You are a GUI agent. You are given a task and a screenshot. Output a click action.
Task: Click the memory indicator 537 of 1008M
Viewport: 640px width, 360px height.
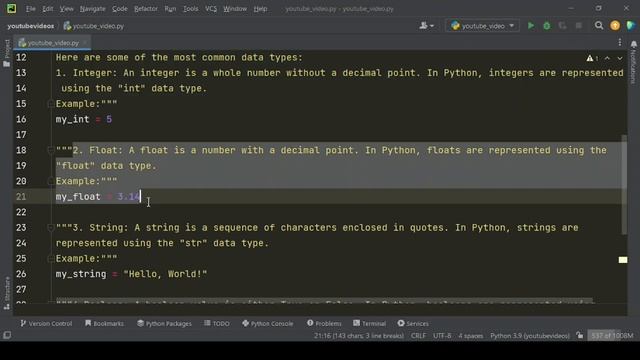click(612, 336)
